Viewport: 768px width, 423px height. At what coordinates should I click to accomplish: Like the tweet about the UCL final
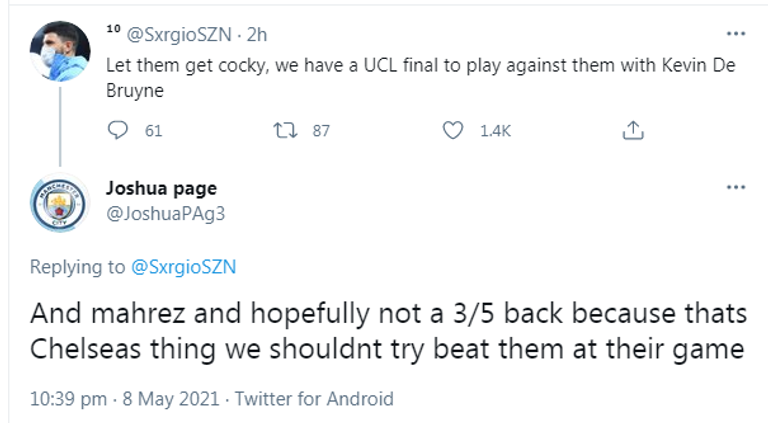(454, 130)
